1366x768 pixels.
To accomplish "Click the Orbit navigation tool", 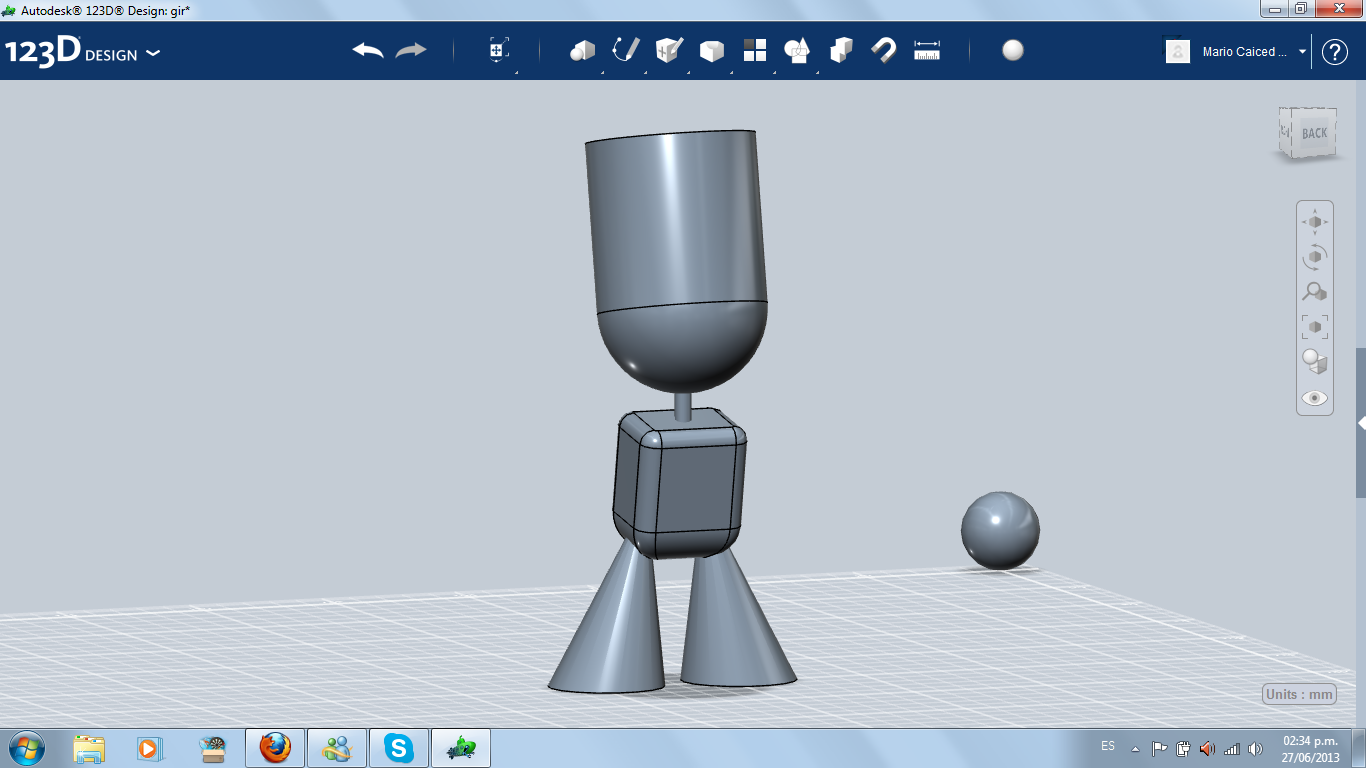I will [x=1315, y=257].
